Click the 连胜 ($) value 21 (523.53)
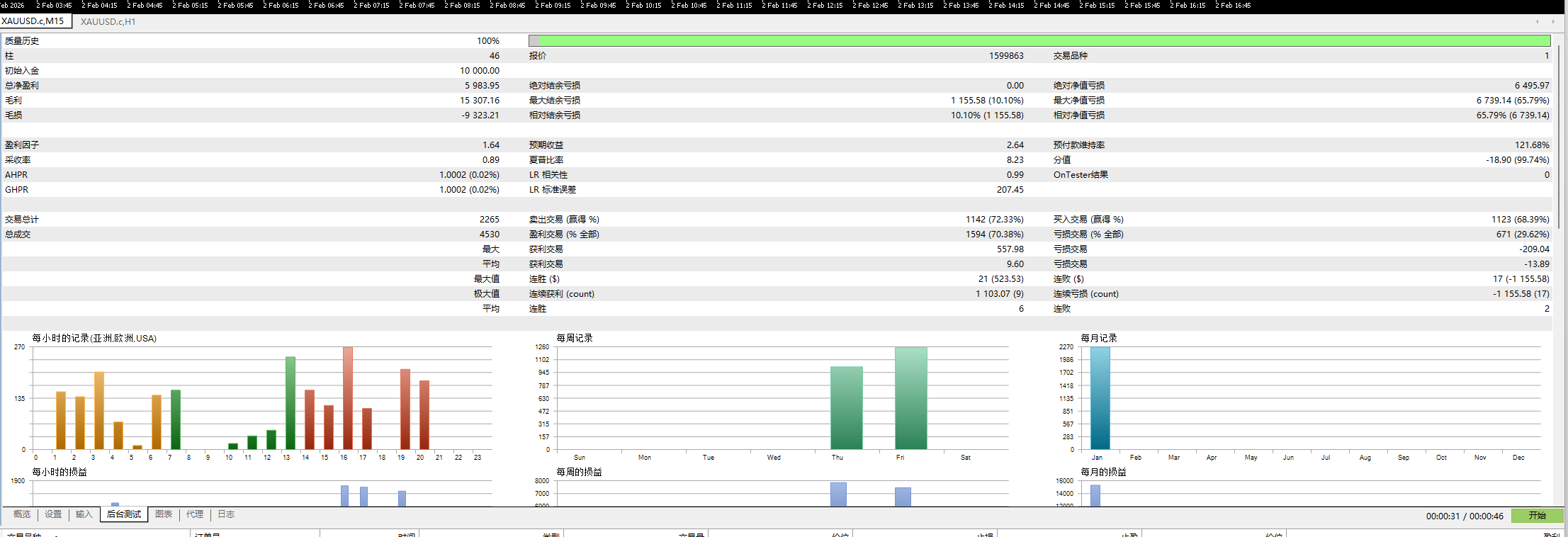The image size is (1568, 537). (1001, 279)
